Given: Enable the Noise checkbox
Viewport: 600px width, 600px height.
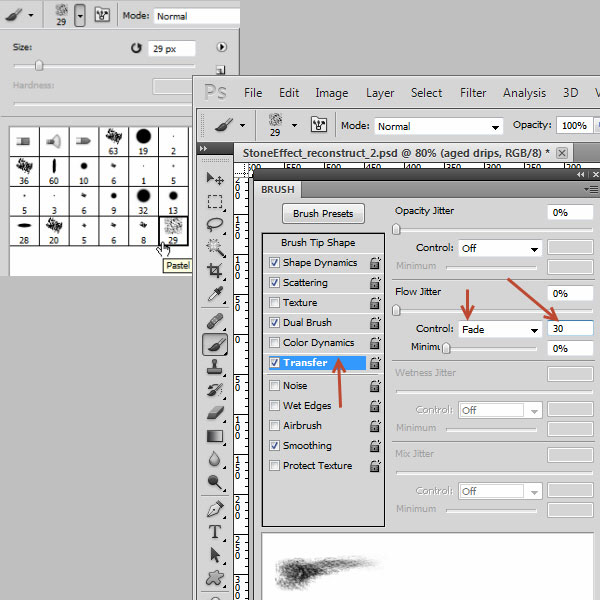Looking at the screenshot, I should pyautogui.click(x=274, y=385).
